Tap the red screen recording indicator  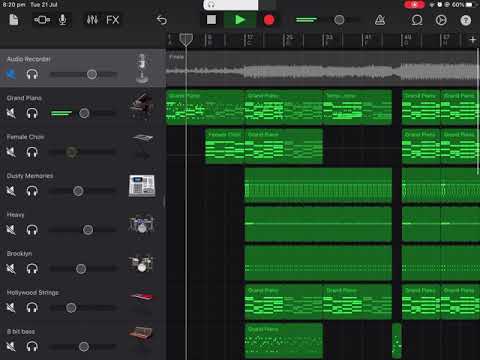(x=414, y=5)
